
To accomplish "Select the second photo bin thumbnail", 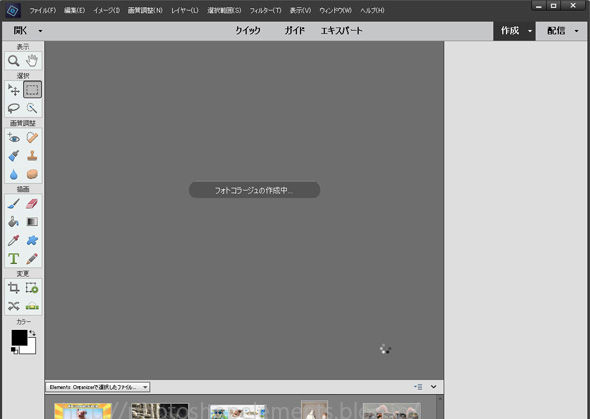I will [x=160, y=411].
